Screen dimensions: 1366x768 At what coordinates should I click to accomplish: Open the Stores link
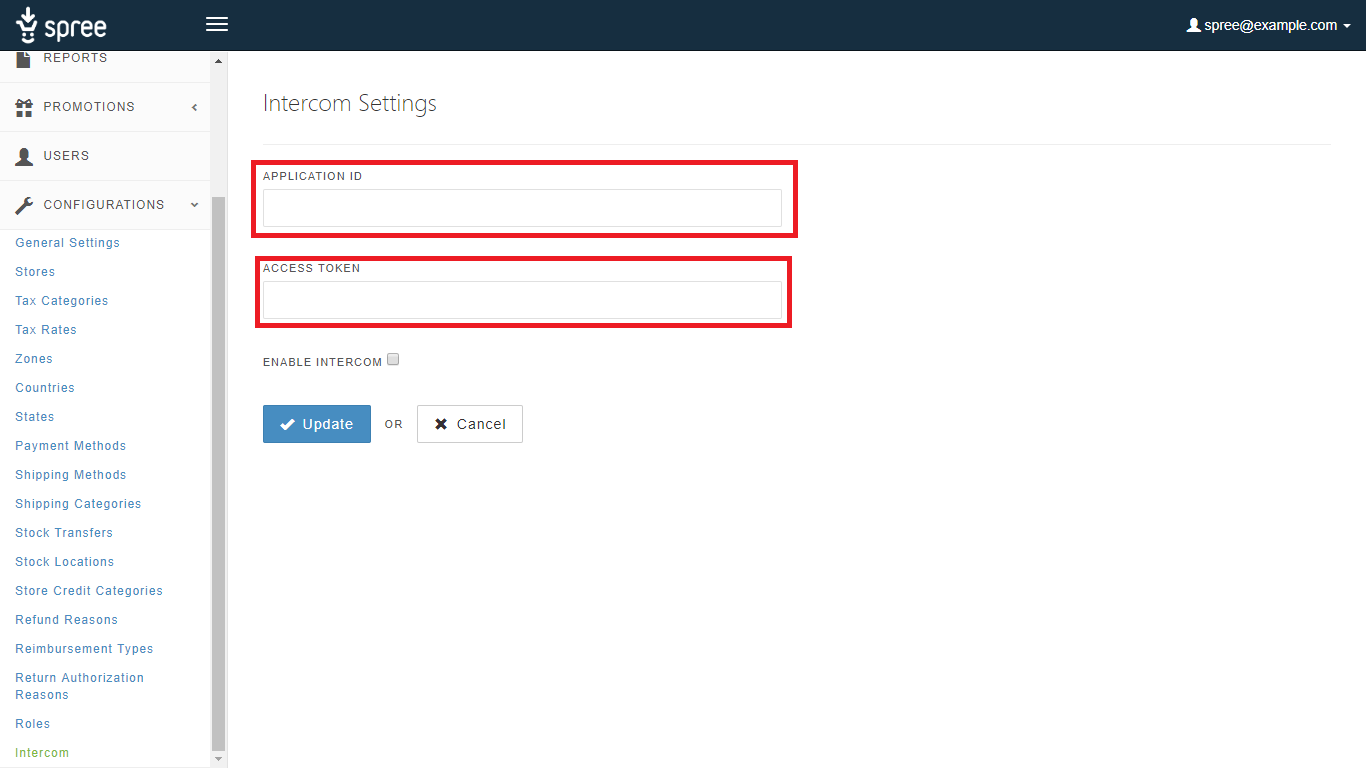click(x=35, y=272)
